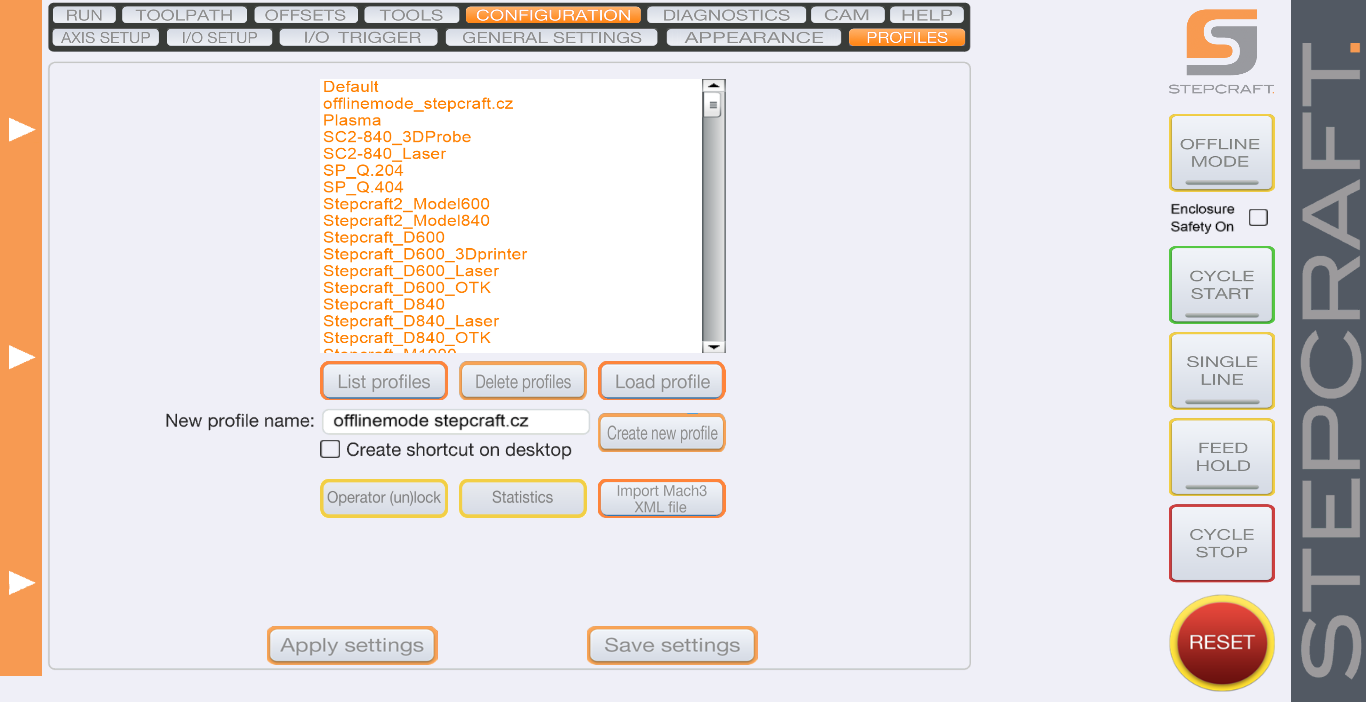The width and height of the screenshot is (1366, 702).
Task: Toggle the OFFLINE MODE button
Action: pyautogui.click(x=1221, y=152)
